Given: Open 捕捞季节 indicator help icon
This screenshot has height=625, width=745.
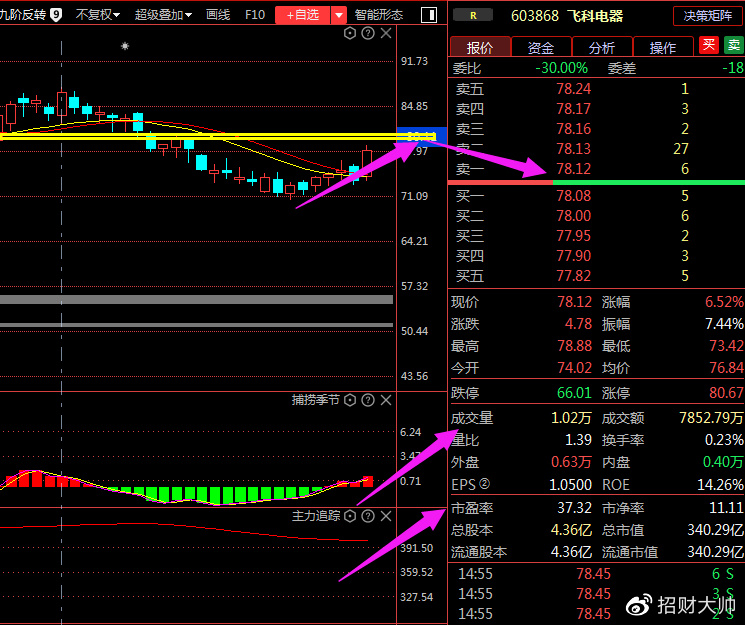Looking at the screenshot, I should (x=368, y=400).
